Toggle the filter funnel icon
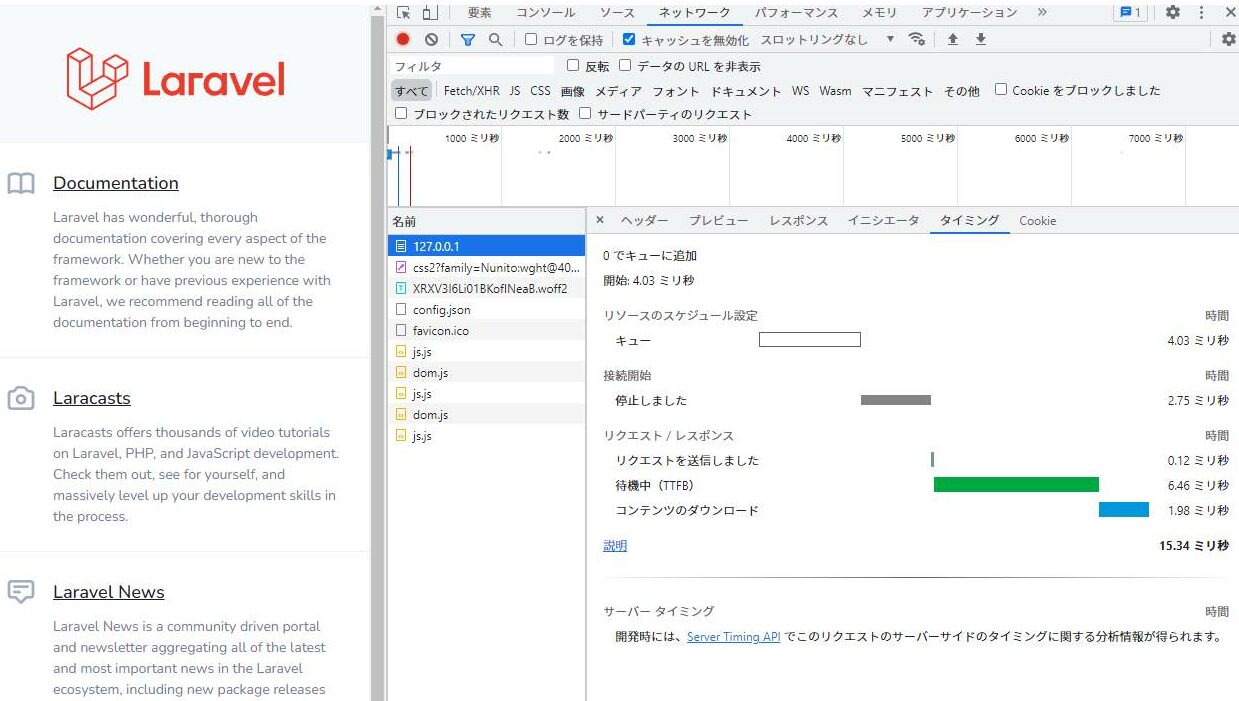Image resolution: width=1239 pixels, height=701 pixels. pyautogui.click(x=468, y=40)
